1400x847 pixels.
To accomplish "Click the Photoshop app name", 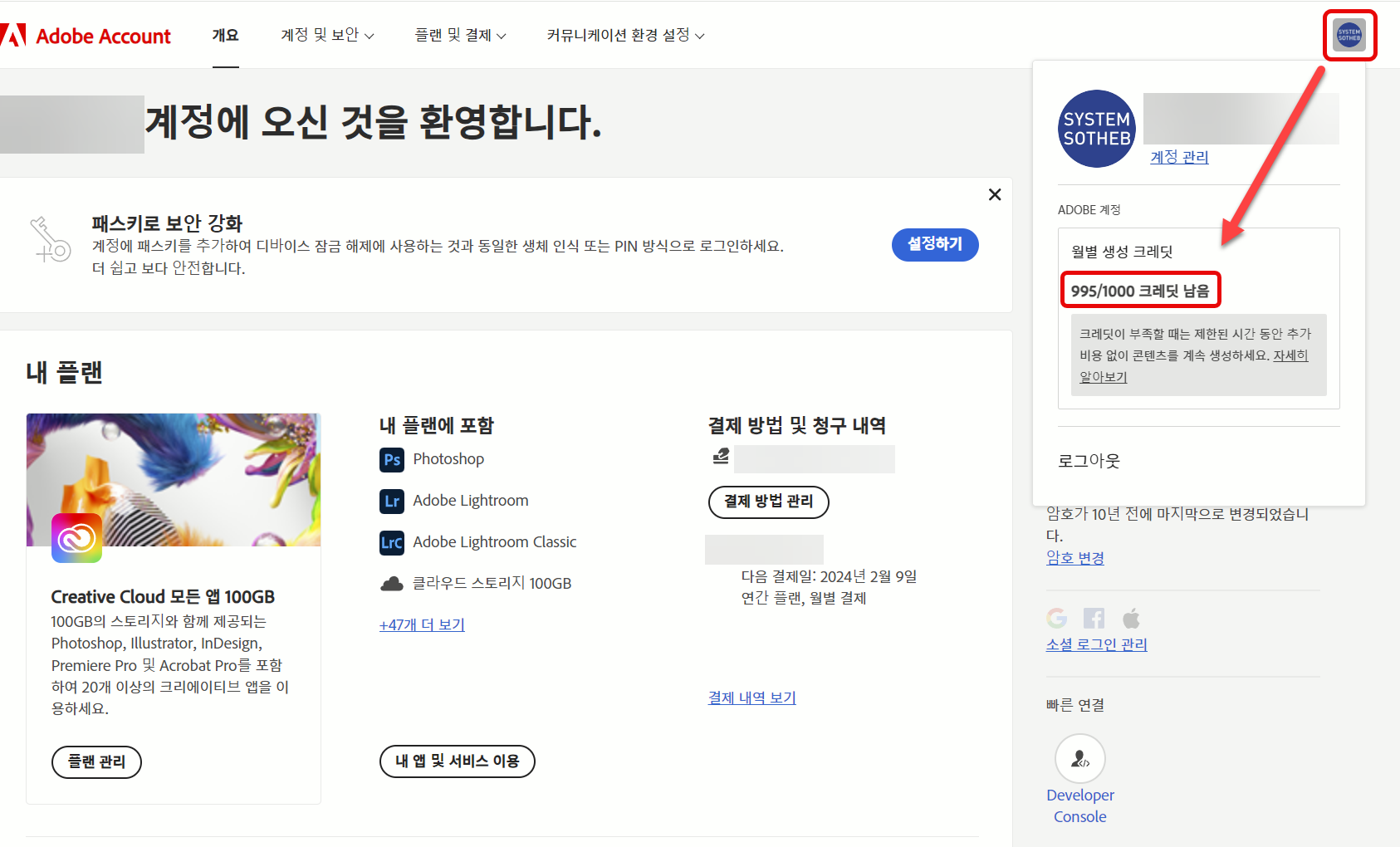I will coord(448,459).
